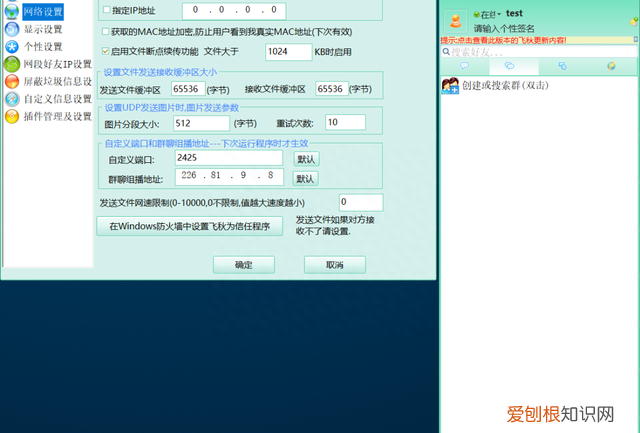Screen dimensions: 640x433
Task: Click the small button at notice bar end
Action: point(636,40)
